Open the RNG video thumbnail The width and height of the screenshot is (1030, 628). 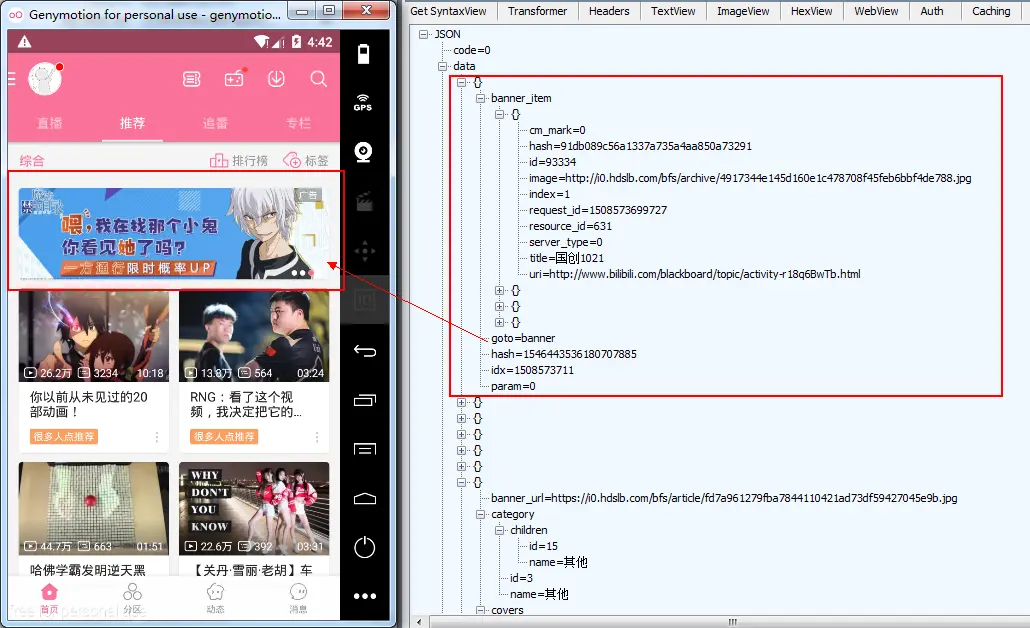(x=254, y=336)
